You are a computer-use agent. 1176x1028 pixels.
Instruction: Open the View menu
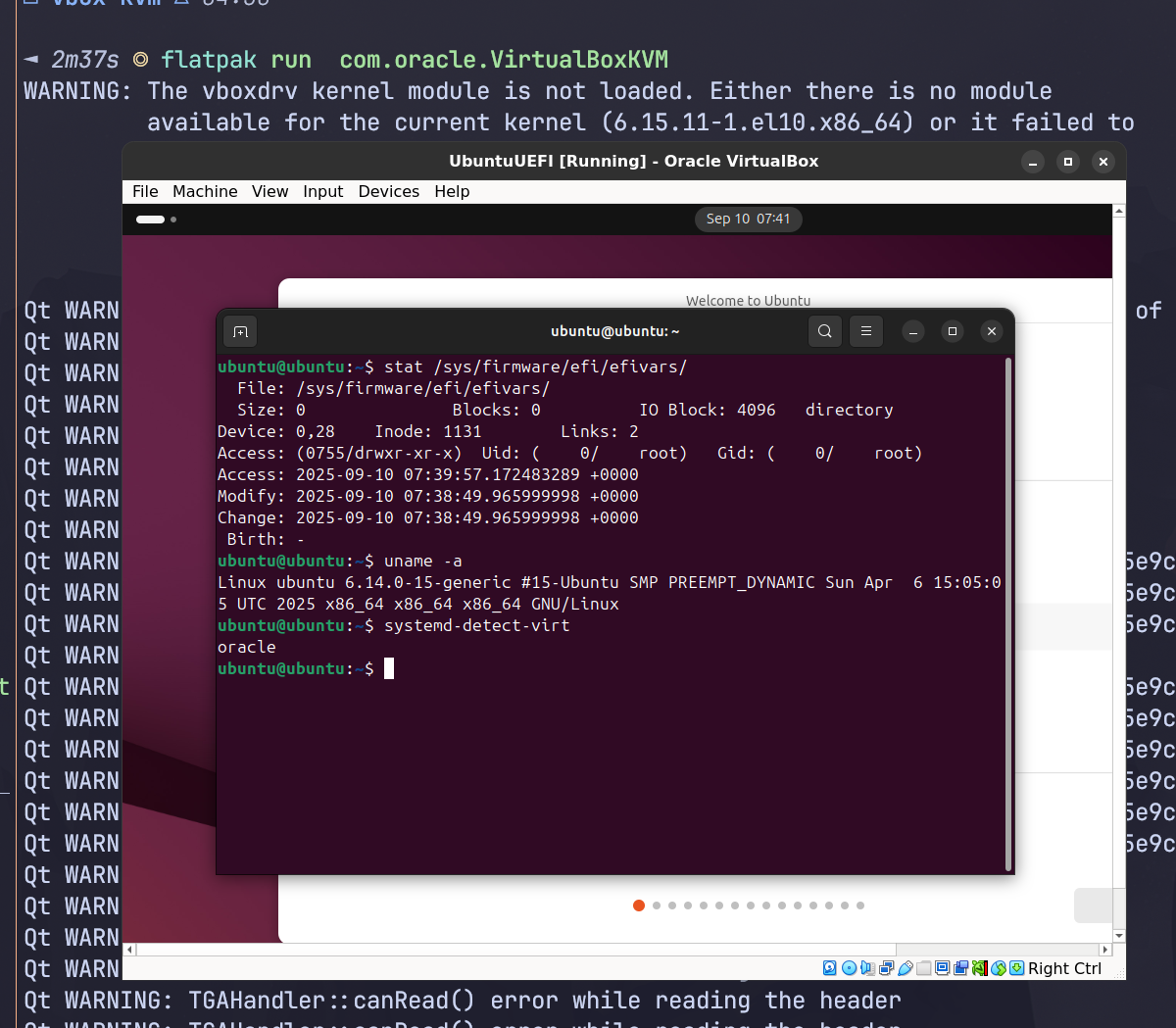tap(269, 191)
